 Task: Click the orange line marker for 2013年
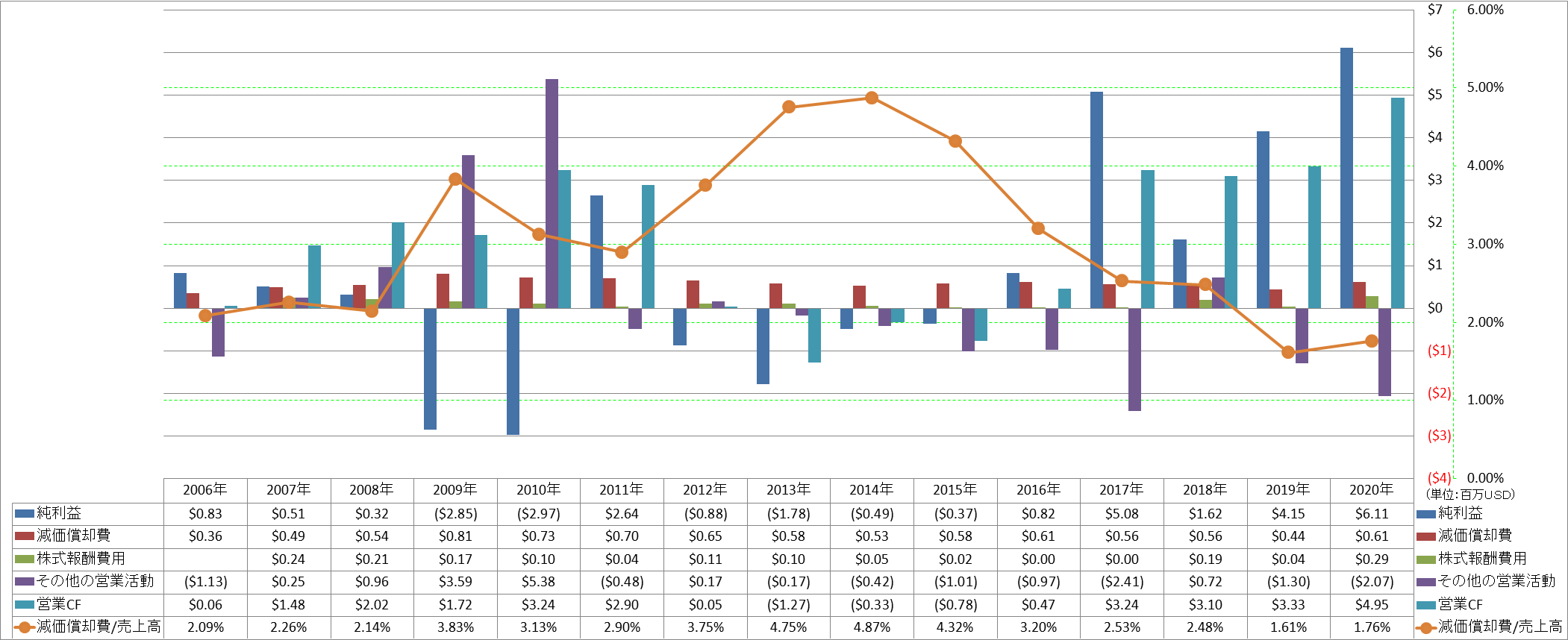[789, 107]
